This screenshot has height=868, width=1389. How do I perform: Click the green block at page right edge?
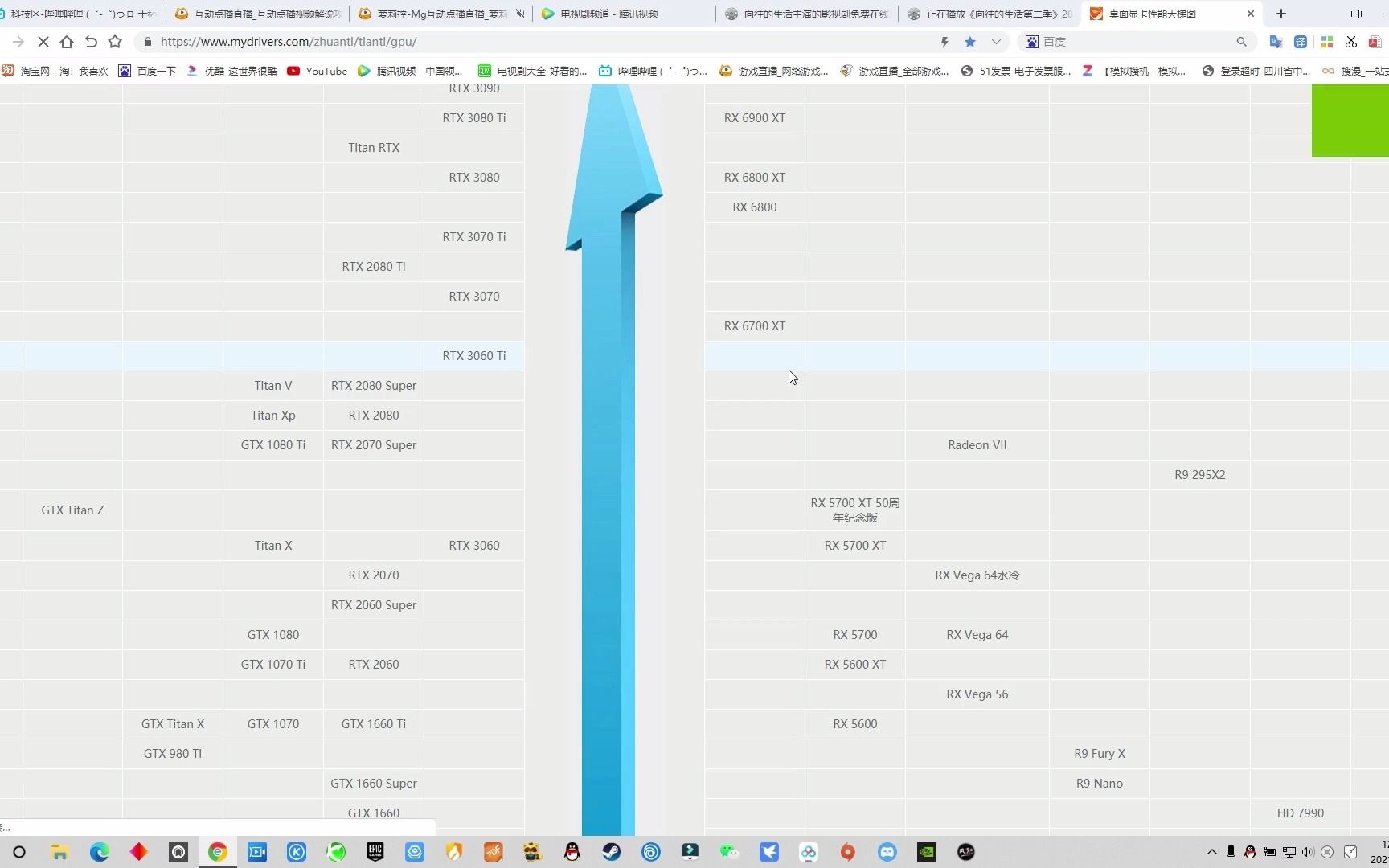pyautogui.click(x=1350, y=121)
